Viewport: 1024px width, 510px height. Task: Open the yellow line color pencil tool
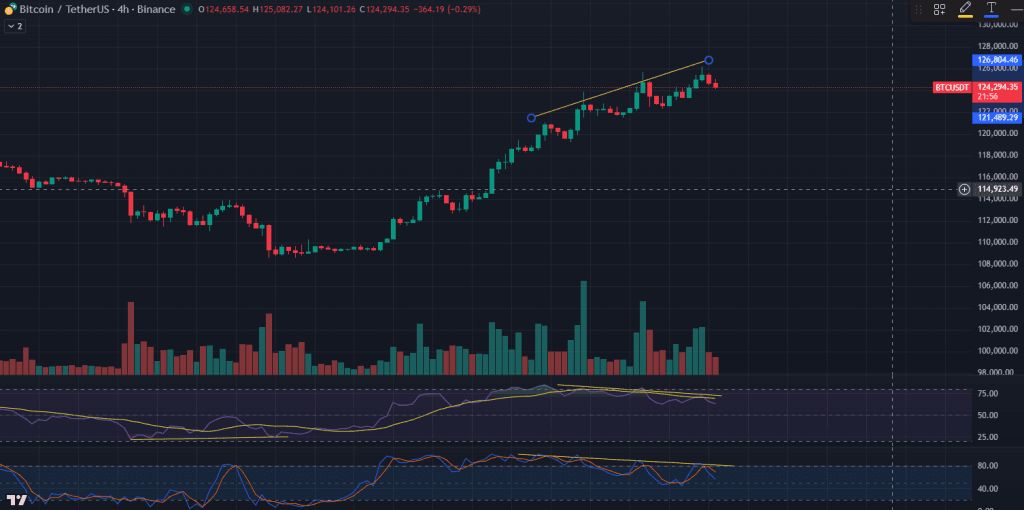(x=965, y=9)
